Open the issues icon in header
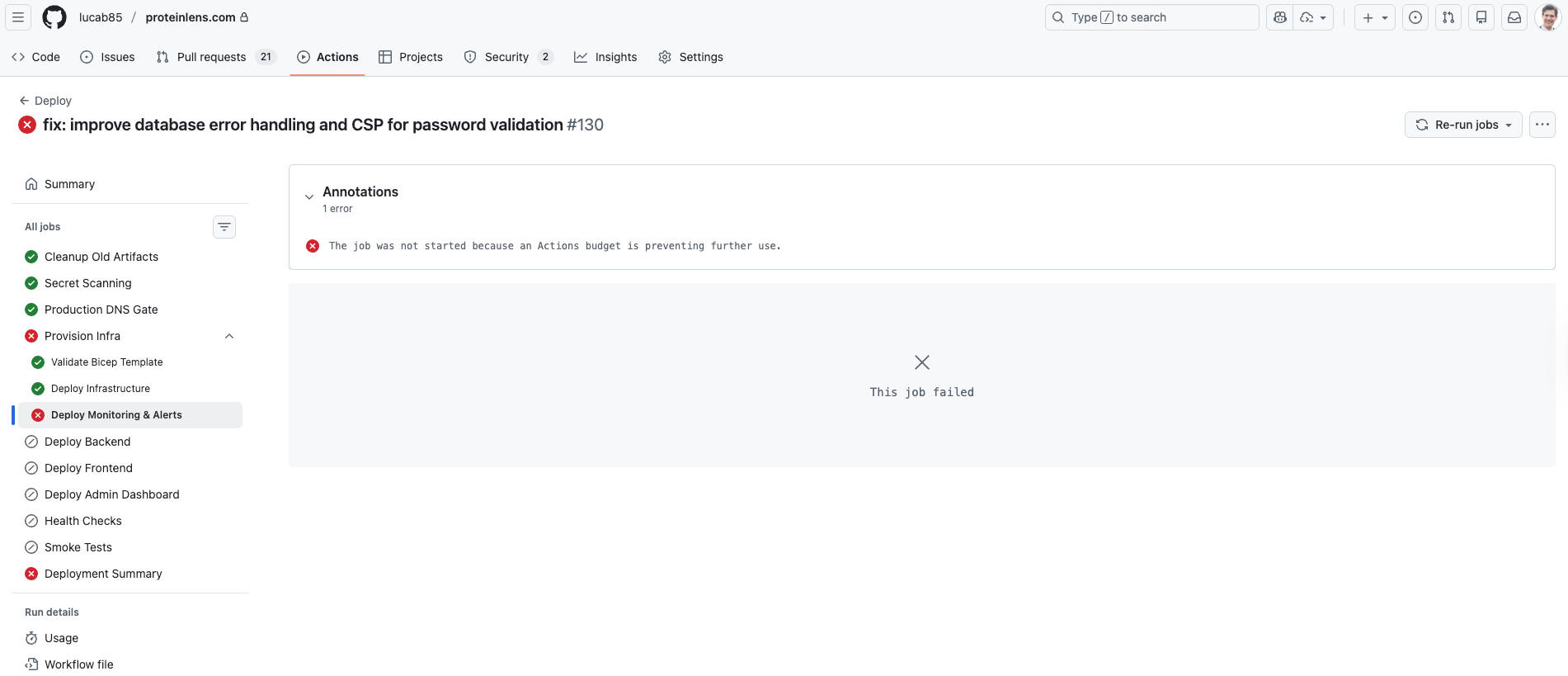Image resolution: width=1568 pixels, height=676 pixels. pyautogui.click(x=1415, y=17)
